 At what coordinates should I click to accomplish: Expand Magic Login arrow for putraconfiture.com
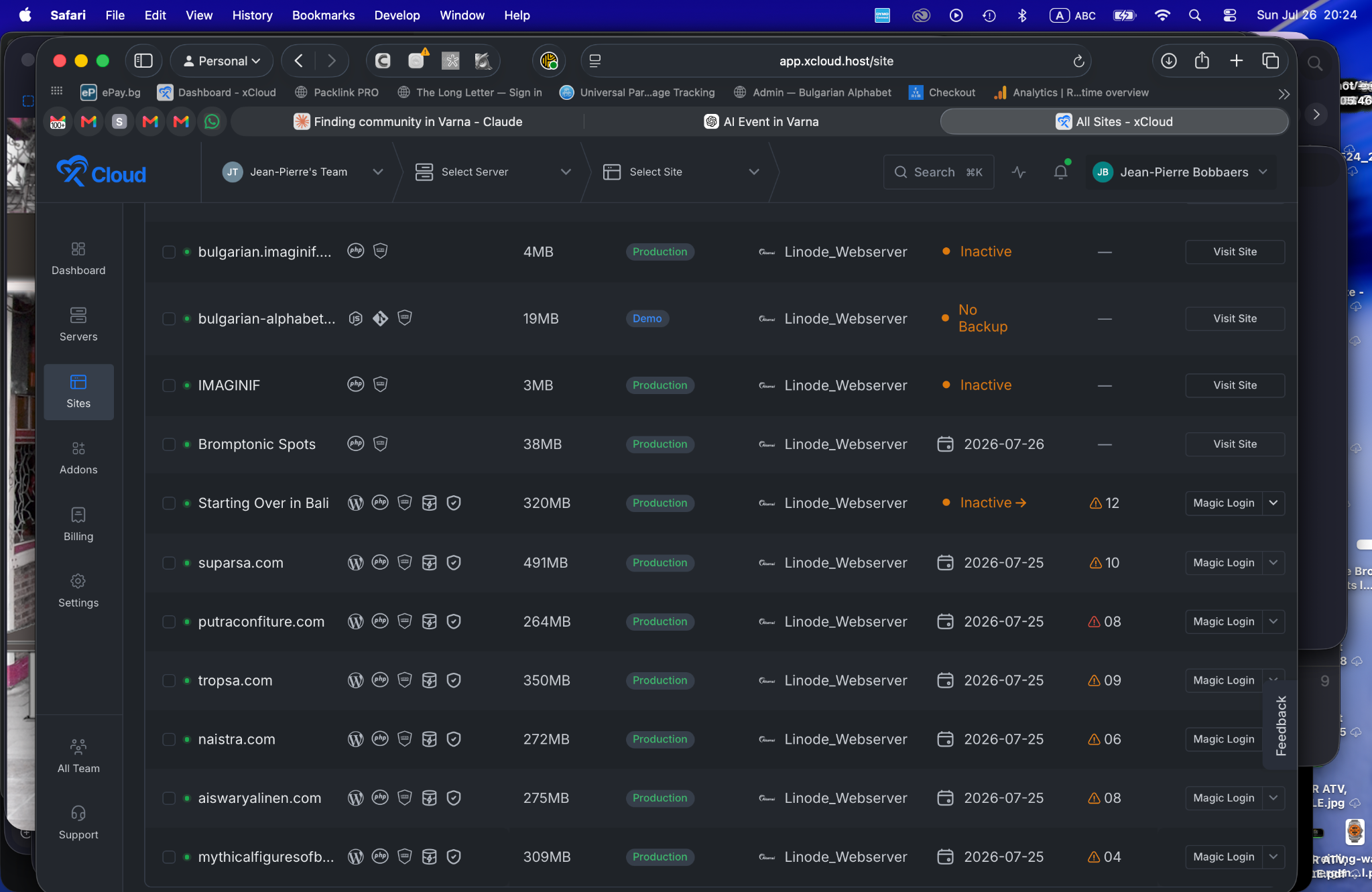point(1273,622)
